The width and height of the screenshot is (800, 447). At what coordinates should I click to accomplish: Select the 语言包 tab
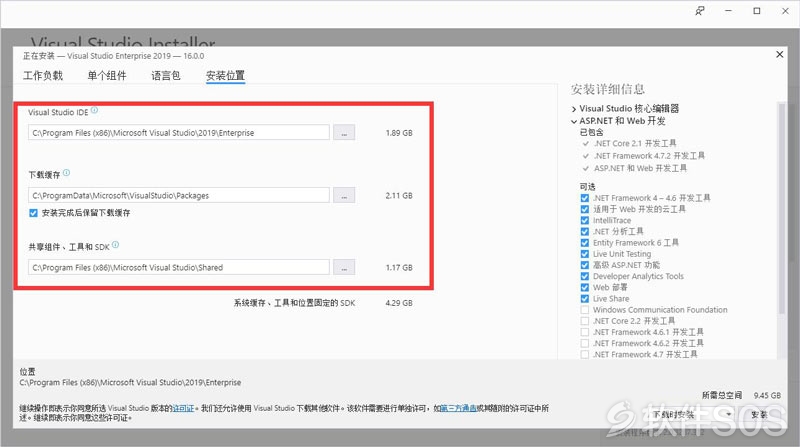click(166, 76)
